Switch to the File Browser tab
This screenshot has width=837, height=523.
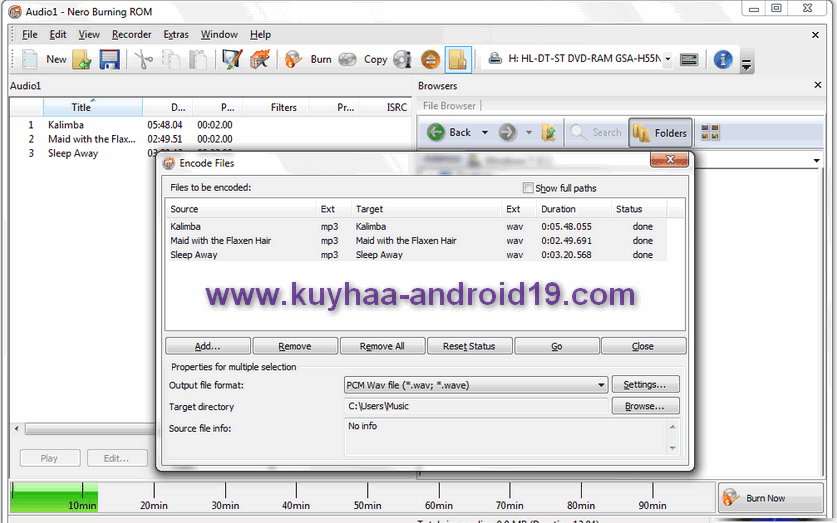tap(449, 106)
